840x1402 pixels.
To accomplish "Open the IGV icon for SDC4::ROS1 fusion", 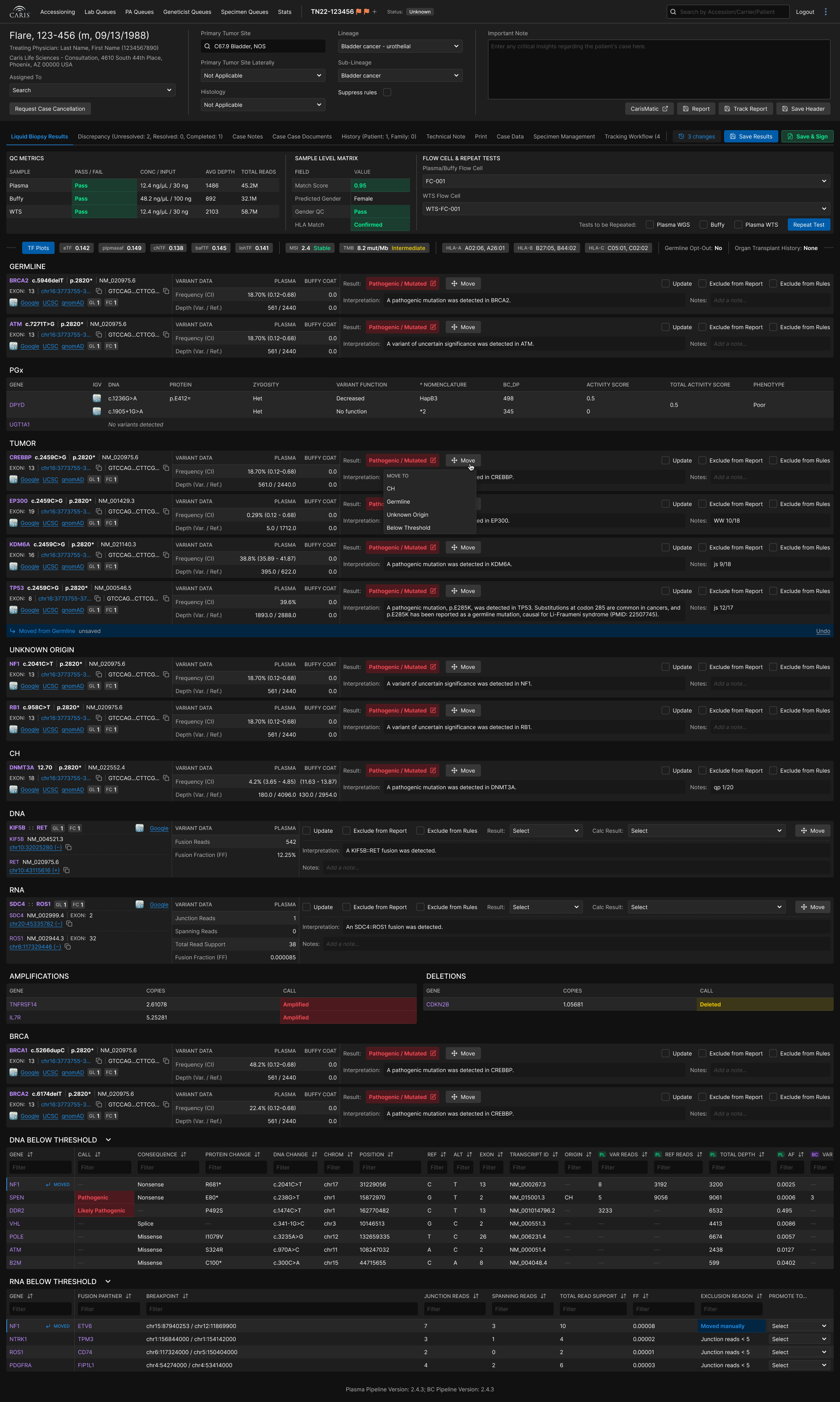I will coord(139,904).
